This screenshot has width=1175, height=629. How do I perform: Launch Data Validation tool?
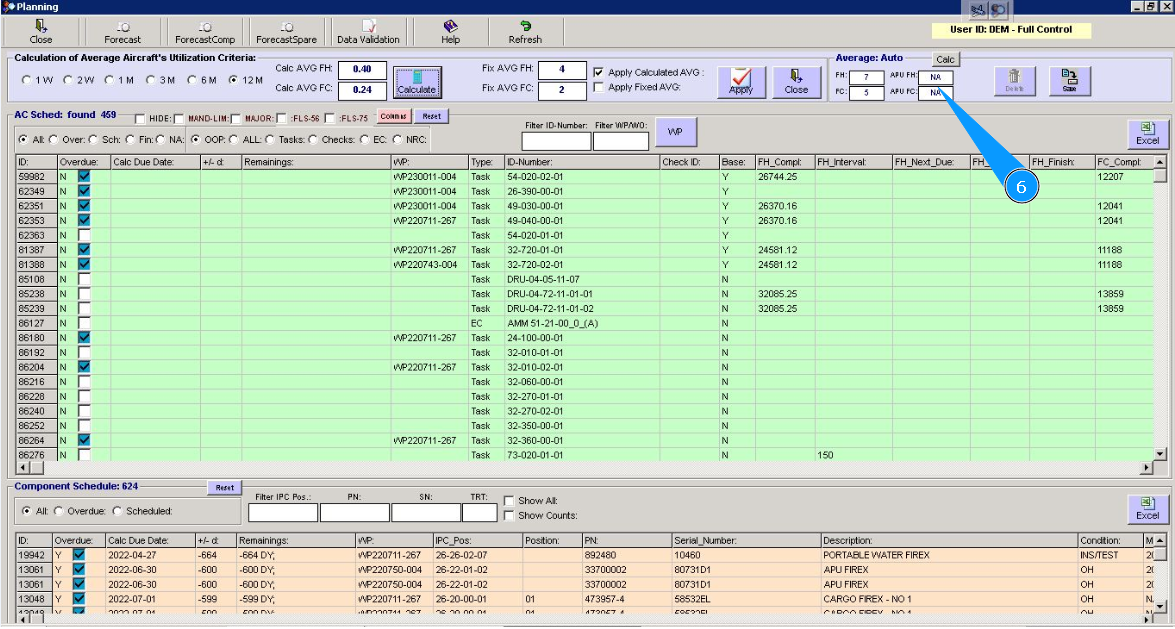click(x=368, y=31)
